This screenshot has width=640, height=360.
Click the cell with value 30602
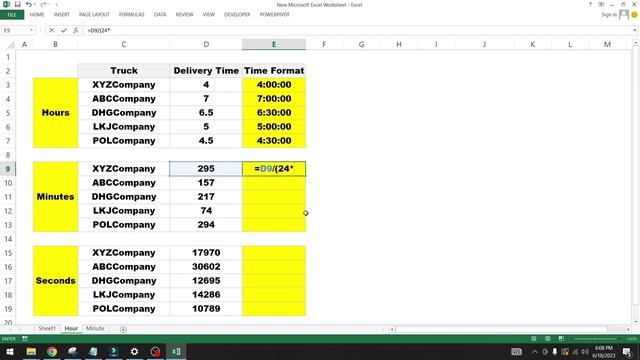206,267
